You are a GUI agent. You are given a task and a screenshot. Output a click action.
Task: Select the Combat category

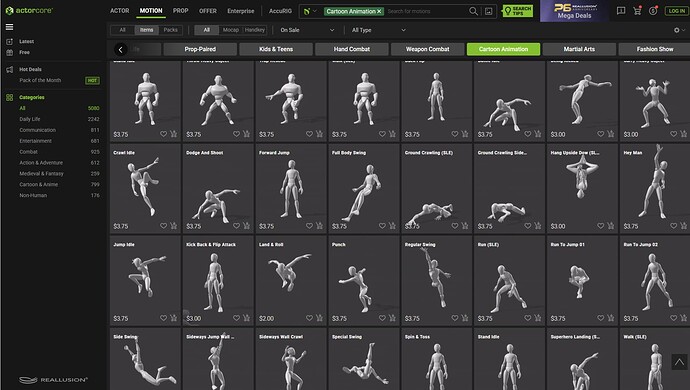[x=28, y=152]
